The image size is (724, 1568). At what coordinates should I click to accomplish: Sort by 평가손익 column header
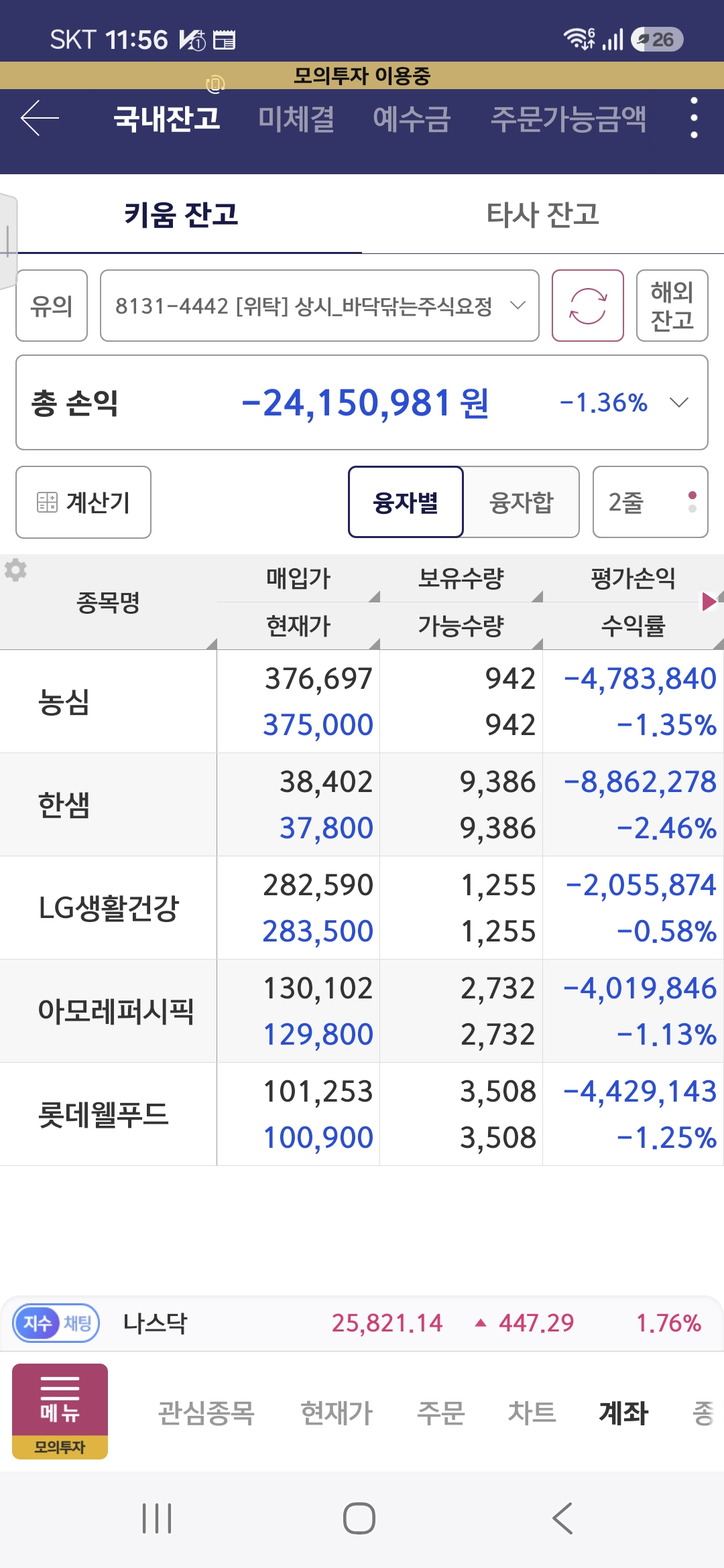pyautogui.click(x=633, y=578)
